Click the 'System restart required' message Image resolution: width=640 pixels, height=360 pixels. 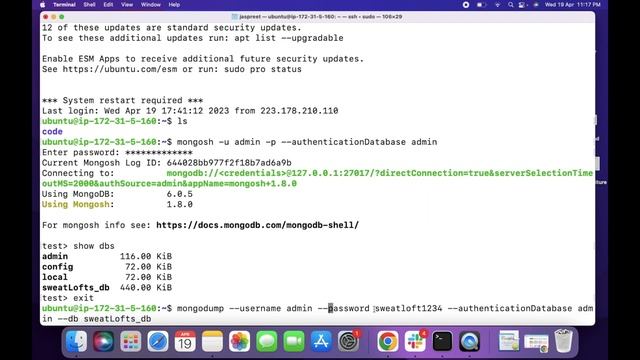[122, 100]
